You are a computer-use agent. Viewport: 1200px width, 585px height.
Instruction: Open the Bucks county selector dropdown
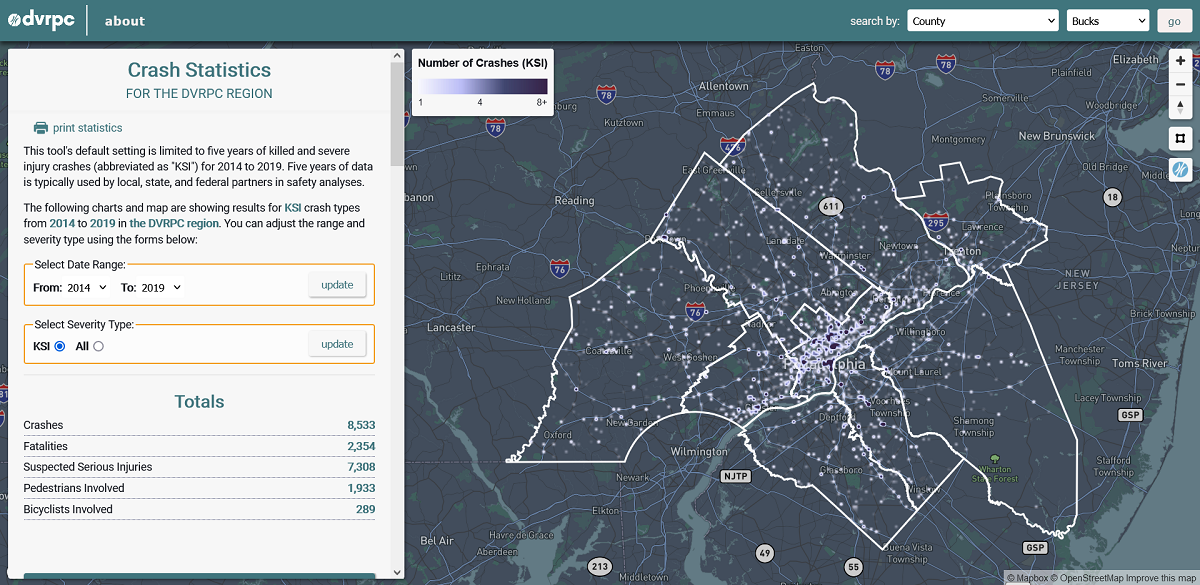coord(1108,21)
